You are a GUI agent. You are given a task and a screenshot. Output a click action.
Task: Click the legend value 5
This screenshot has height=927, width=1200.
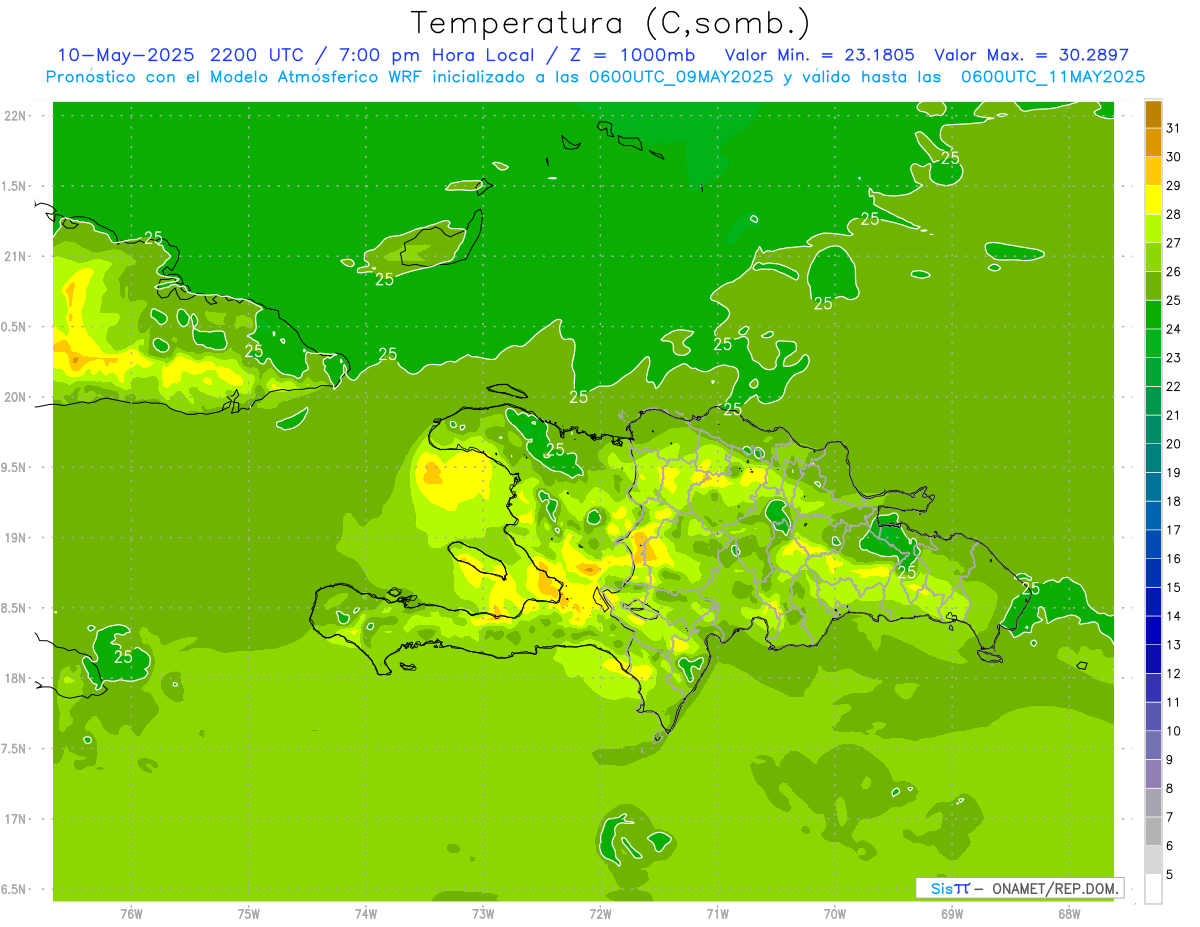pos(1170,875)
